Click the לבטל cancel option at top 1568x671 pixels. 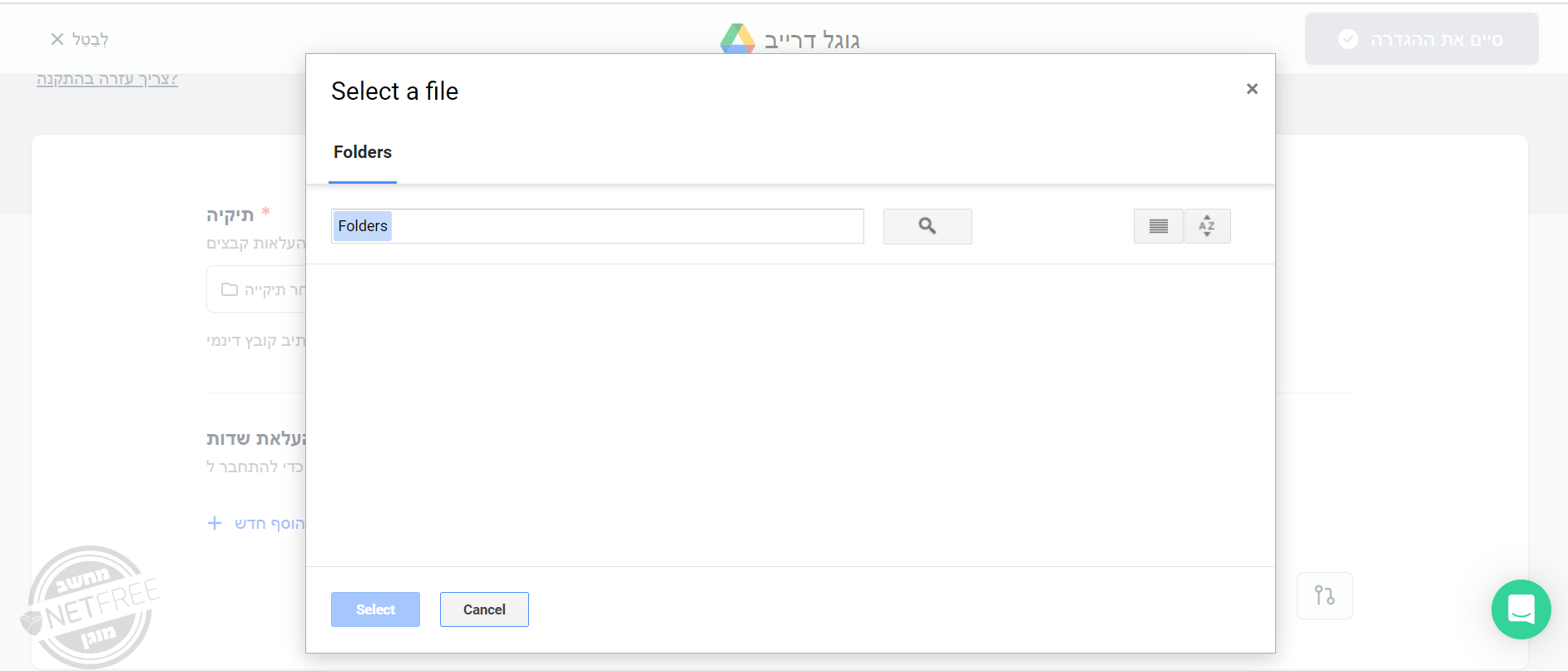(x=80, y=39)
